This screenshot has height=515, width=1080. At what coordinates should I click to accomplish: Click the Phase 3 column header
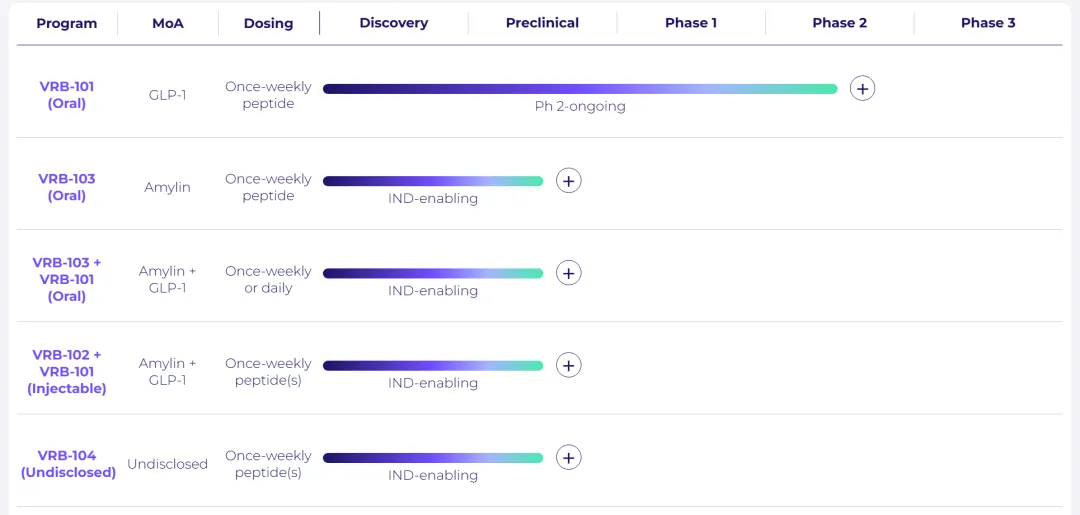pos(988,23)
